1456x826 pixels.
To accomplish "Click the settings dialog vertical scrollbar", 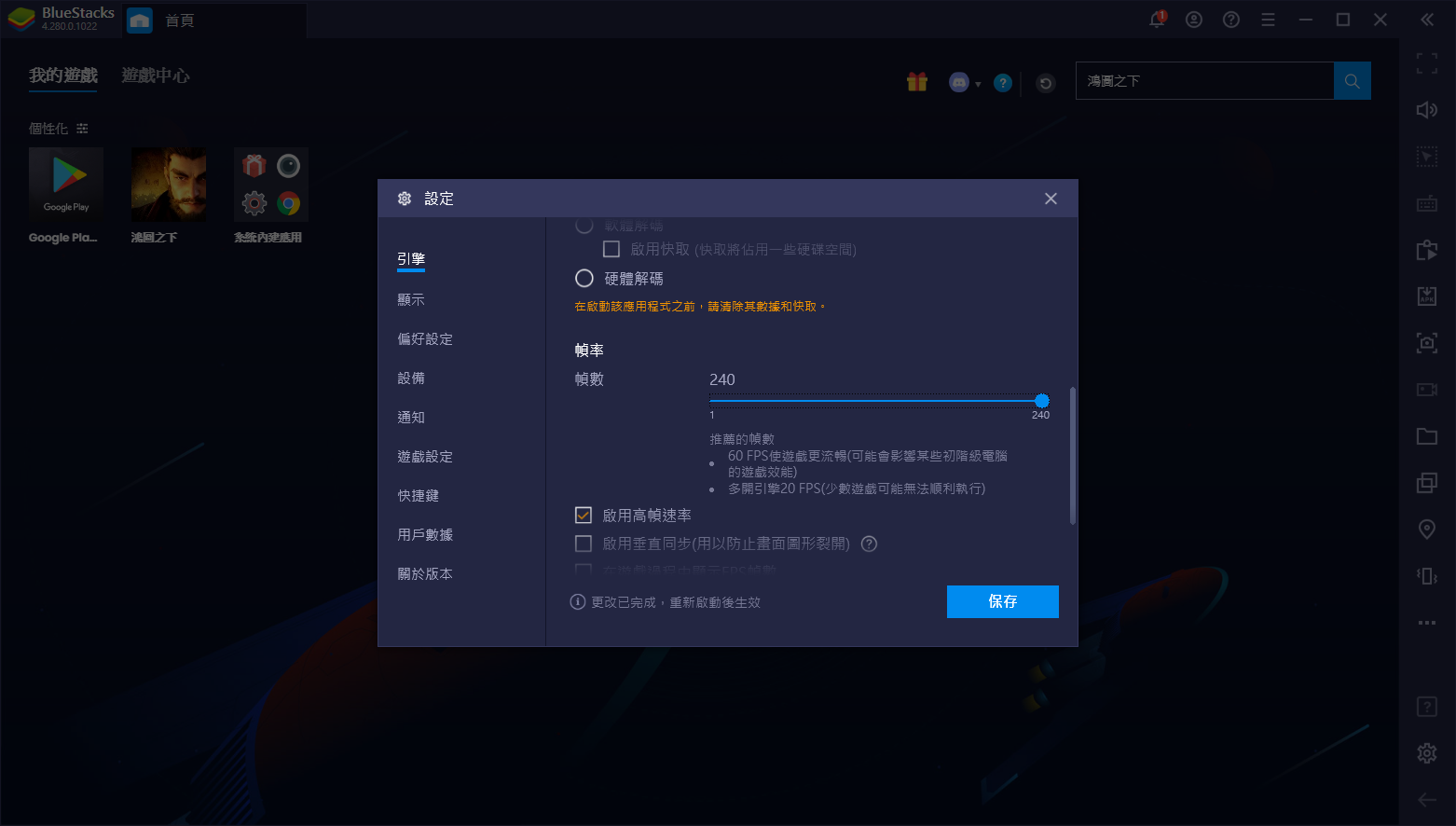I will (1073, 455).
